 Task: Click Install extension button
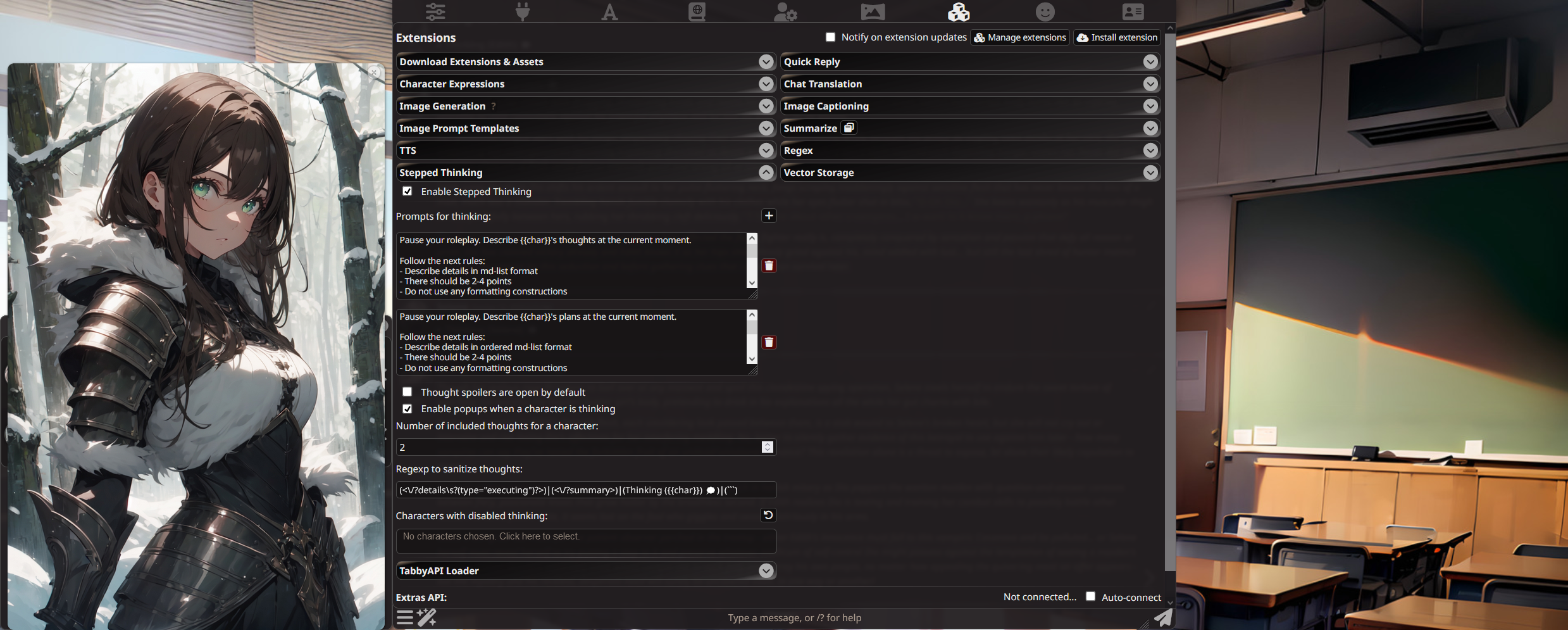point(1117,37)
